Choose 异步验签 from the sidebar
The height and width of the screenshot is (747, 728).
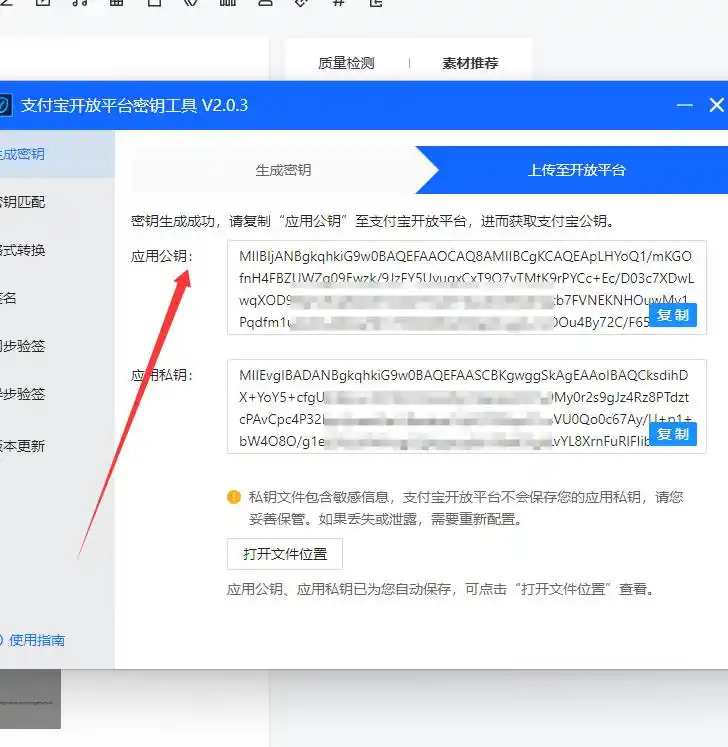(x=24, y=394)
